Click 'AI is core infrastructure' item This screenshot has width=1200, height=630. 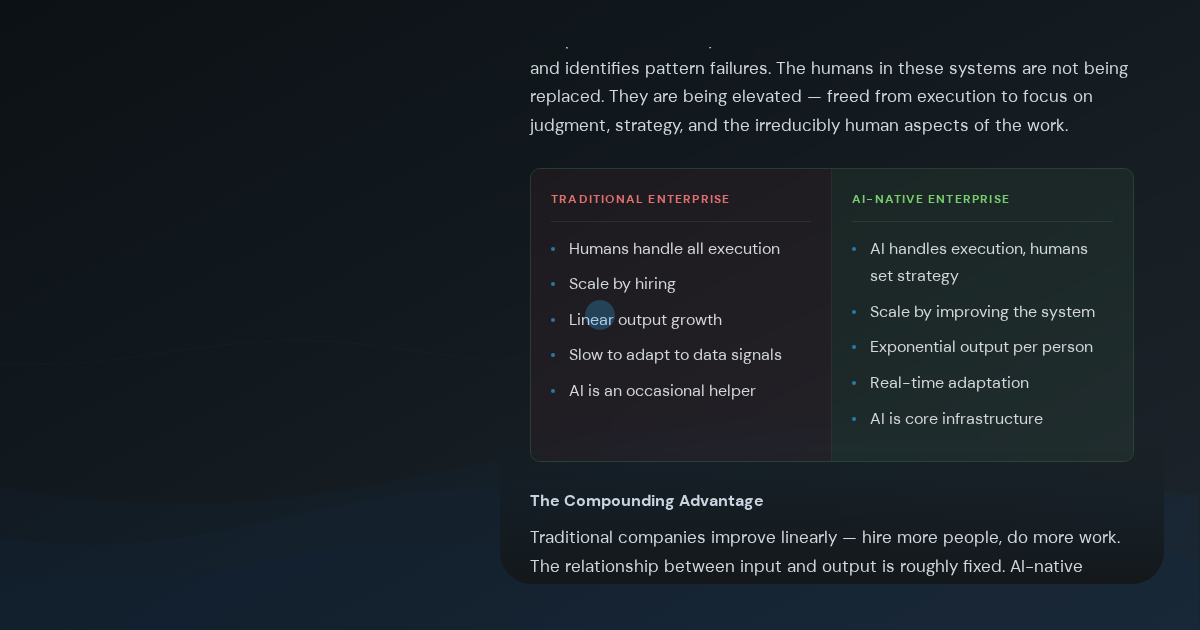pyautogui.click(x=956, y=419)
